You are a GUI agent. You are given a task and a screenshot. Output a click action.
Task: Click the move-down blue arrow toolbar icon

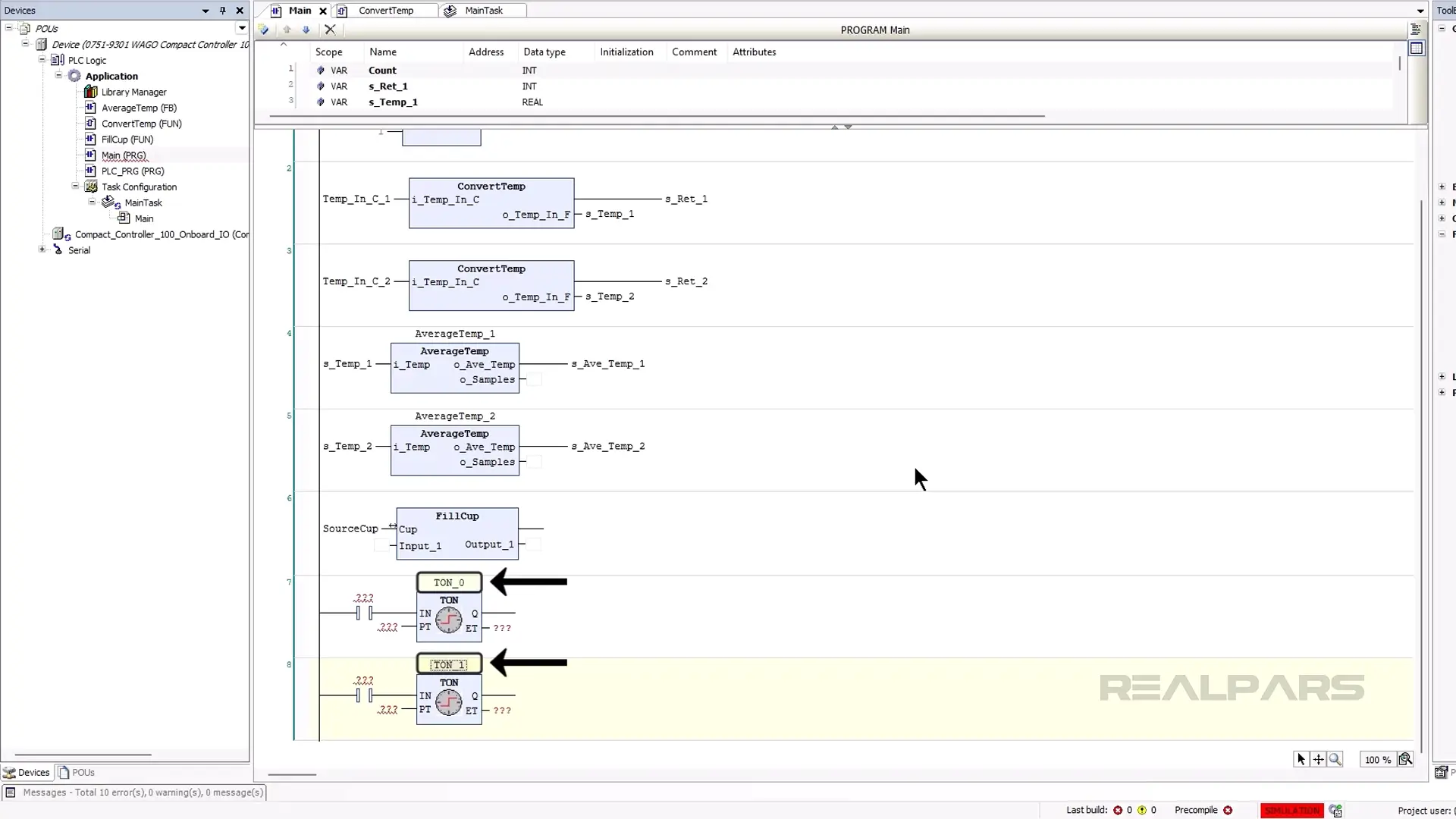[306, 30]
